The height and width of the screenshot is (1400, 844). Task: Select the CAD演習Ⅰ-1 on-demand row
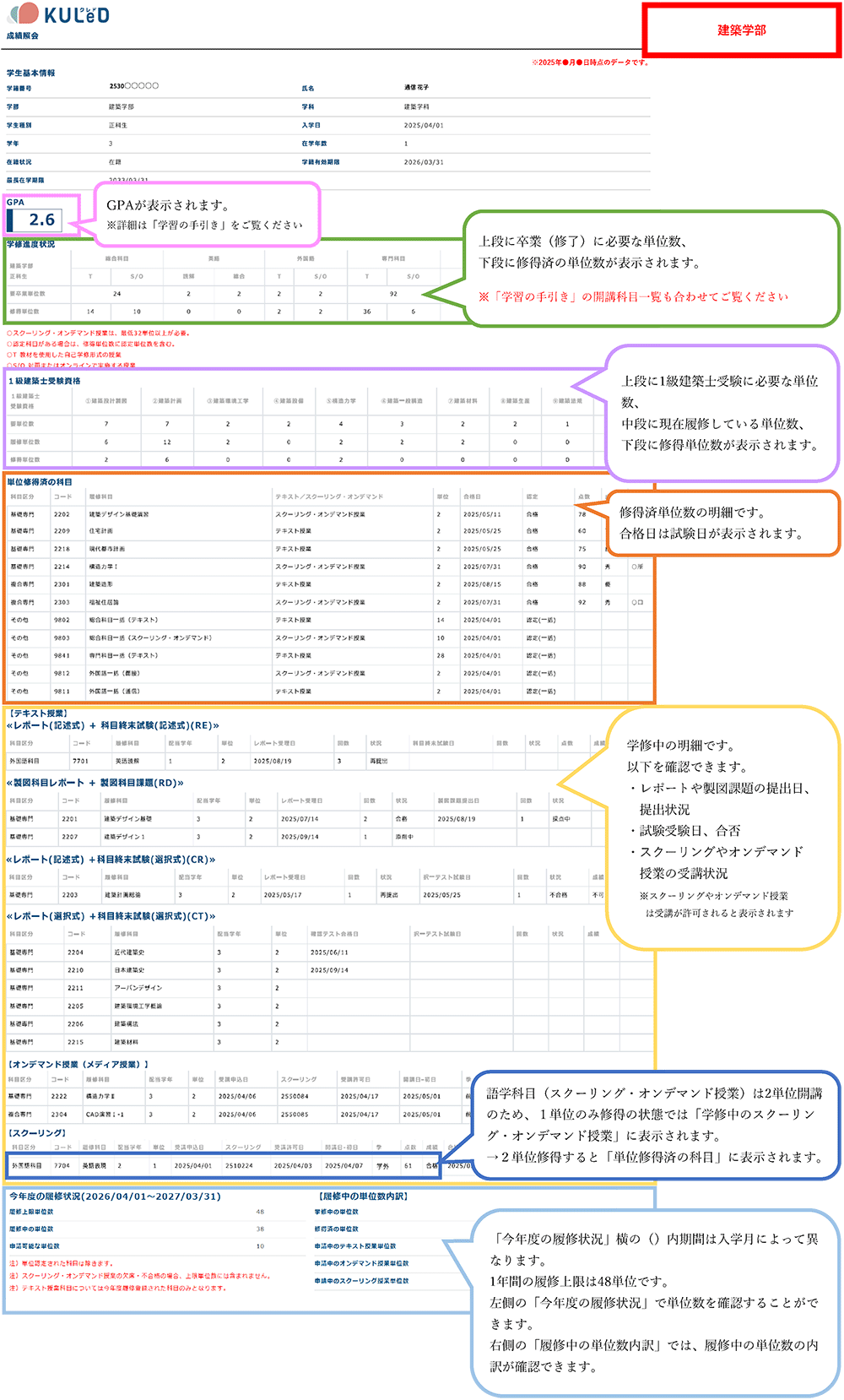239,1114
